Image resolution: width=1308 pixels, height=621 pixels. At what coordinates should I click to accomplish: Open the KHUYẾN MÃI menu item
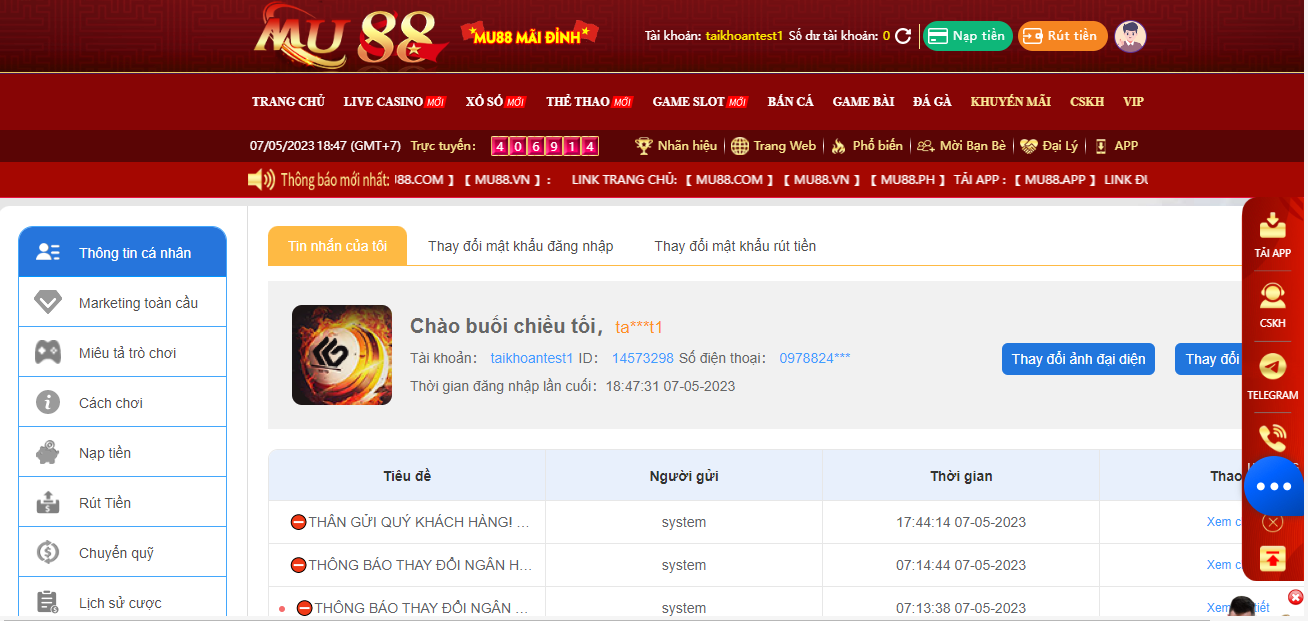pos(1010,101)
